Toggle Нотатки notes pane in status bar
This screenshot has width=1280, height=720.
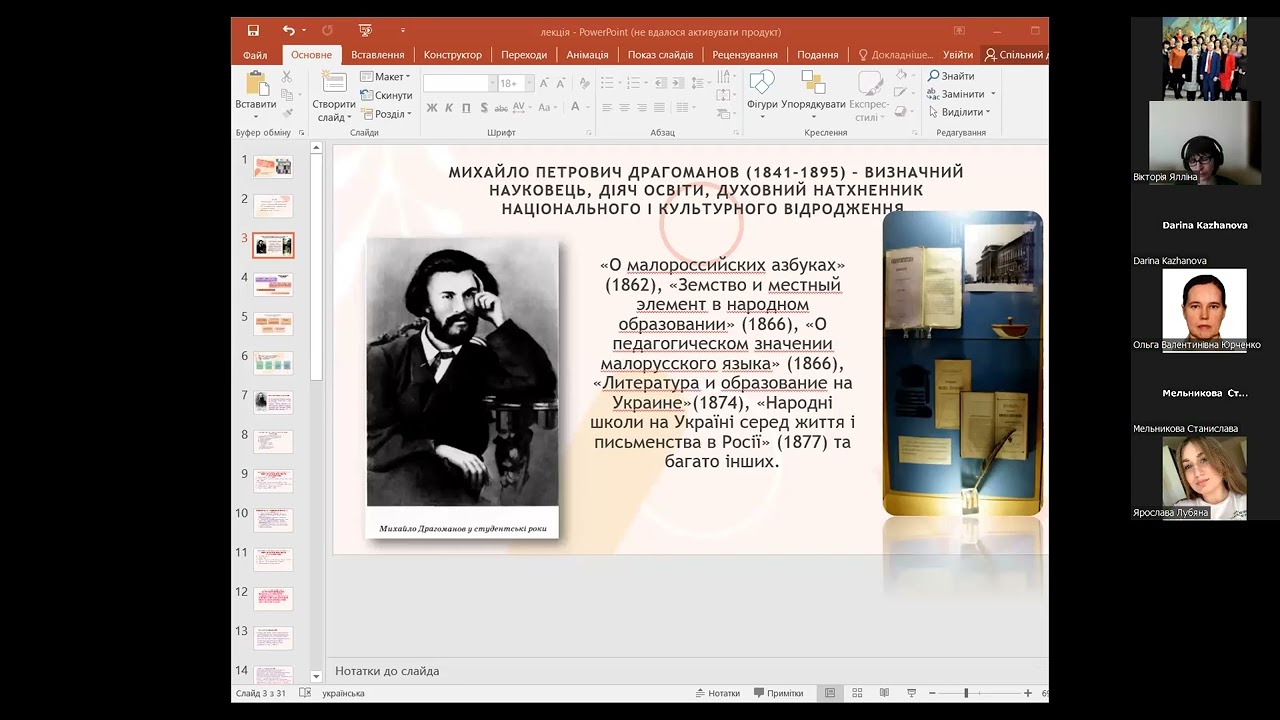tap(717, 693)
